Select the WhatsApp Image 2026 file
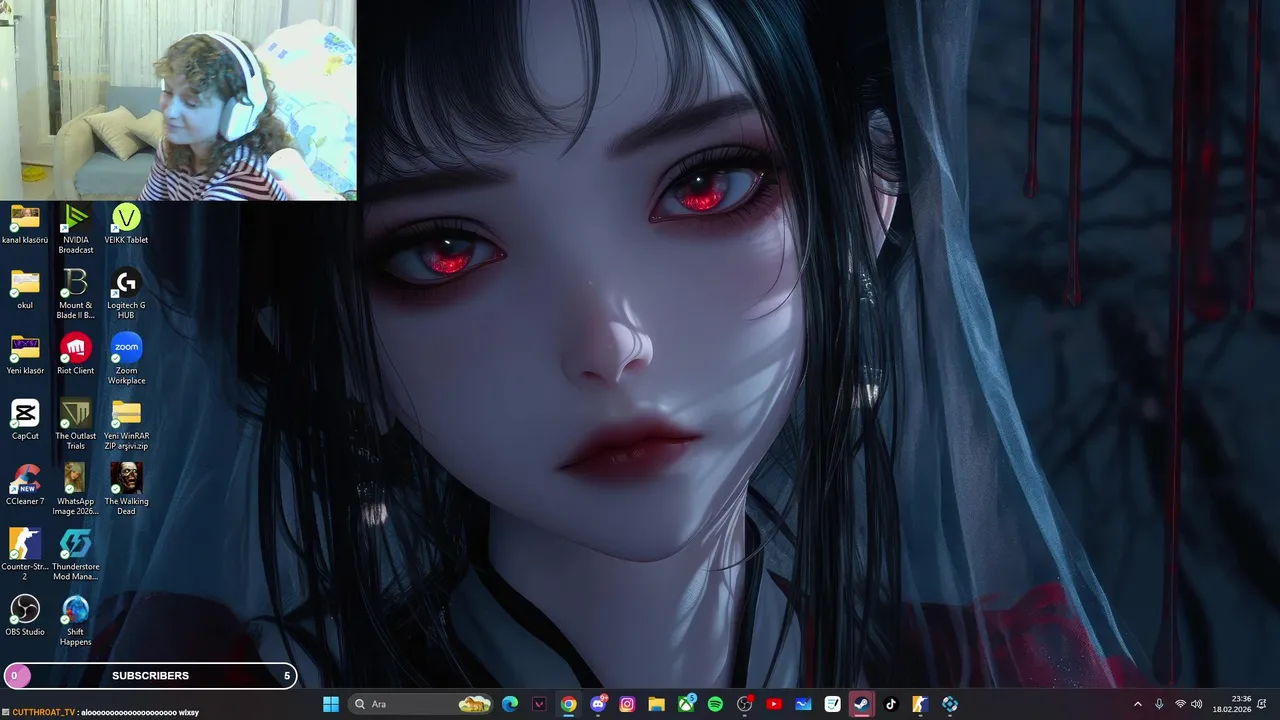Viewport: 1280px width, 720px height. (x=75, y=489)
